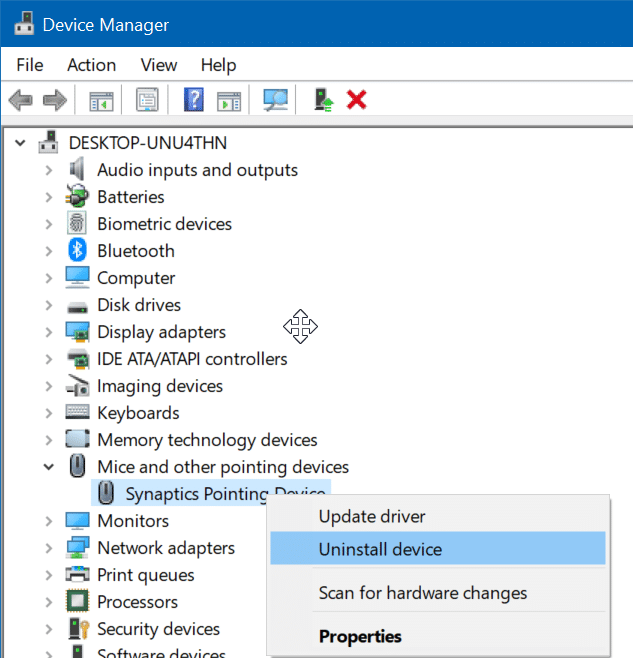The height and width of the screenshot is (658, 633).
Task: Select the Computer category label
Action: coord(136,278)
